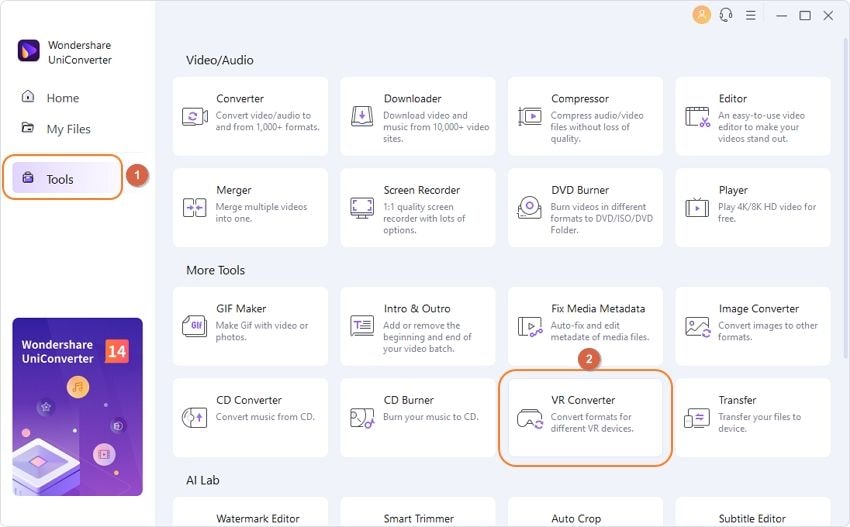Click 'Merge multiple videos into one.' text
Viewport: 850px width, 527px height.
(x=261, y=213)
